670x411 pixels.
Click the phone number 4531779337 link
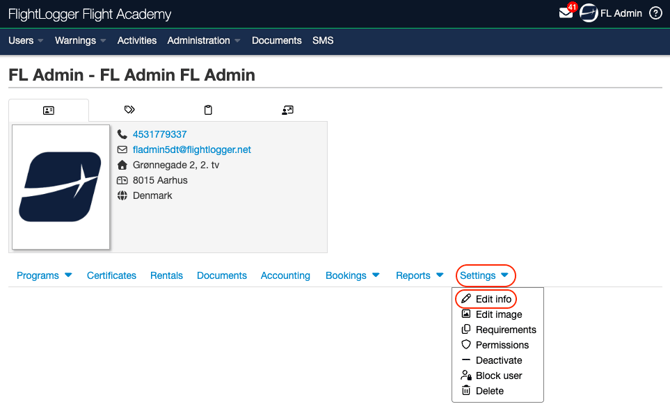(159, 134)
